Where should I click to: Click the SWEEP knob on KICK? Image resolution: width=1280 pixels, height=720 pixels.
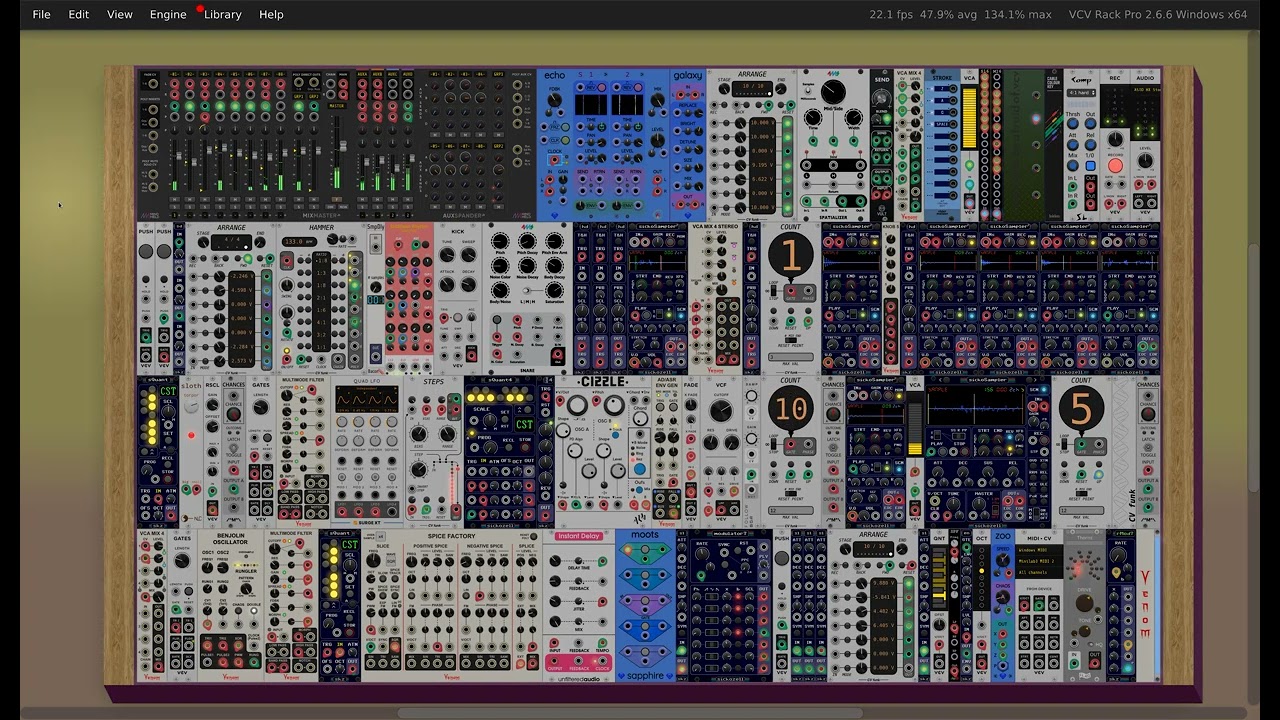click(469, 254)
